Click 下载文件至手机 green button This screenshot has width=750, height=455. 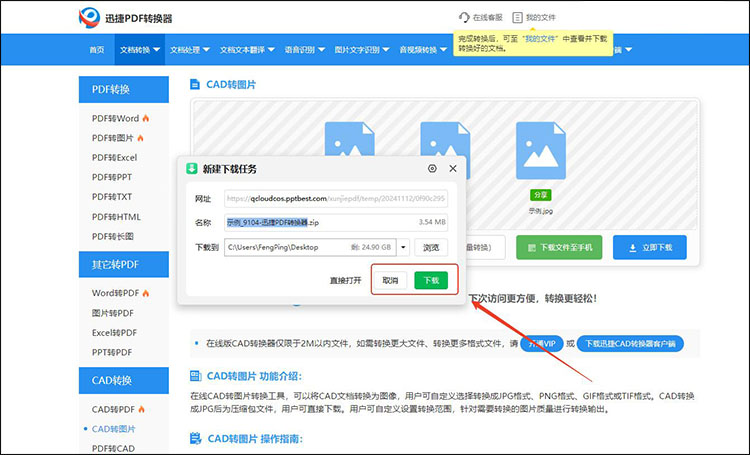(559, 247)
